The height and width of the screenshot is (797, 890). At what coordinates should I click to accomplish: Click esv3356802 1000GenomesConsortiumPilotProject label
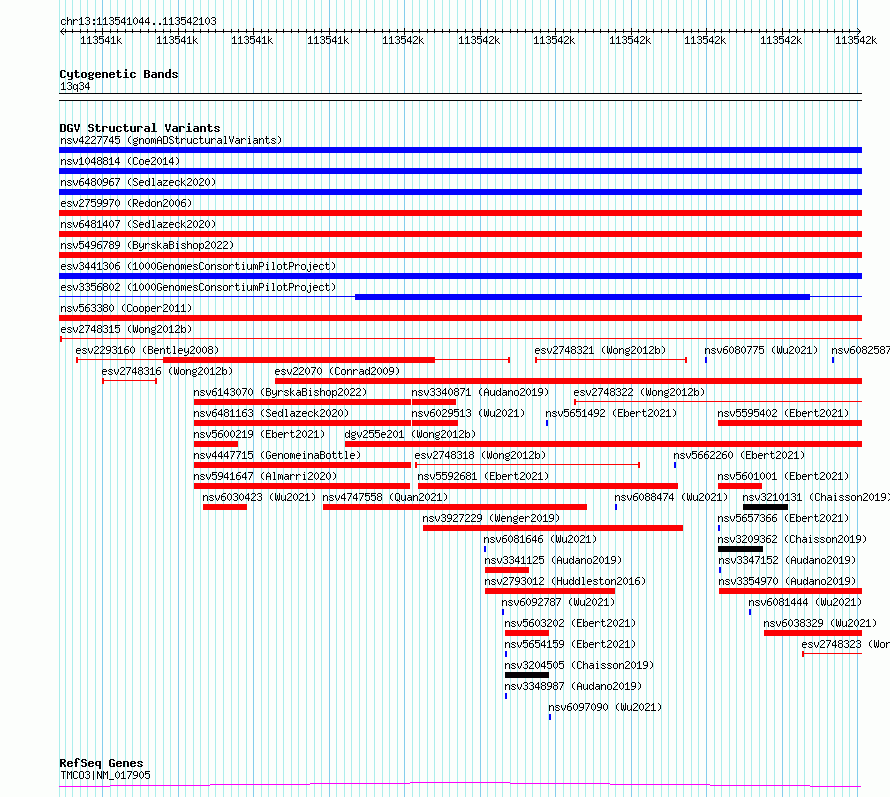(198, 287)
